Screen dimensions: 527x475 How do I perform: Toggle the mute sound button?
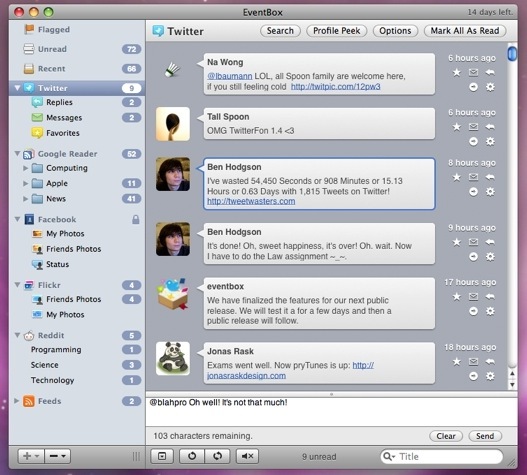pyautogui.click(x=247, y=456)
